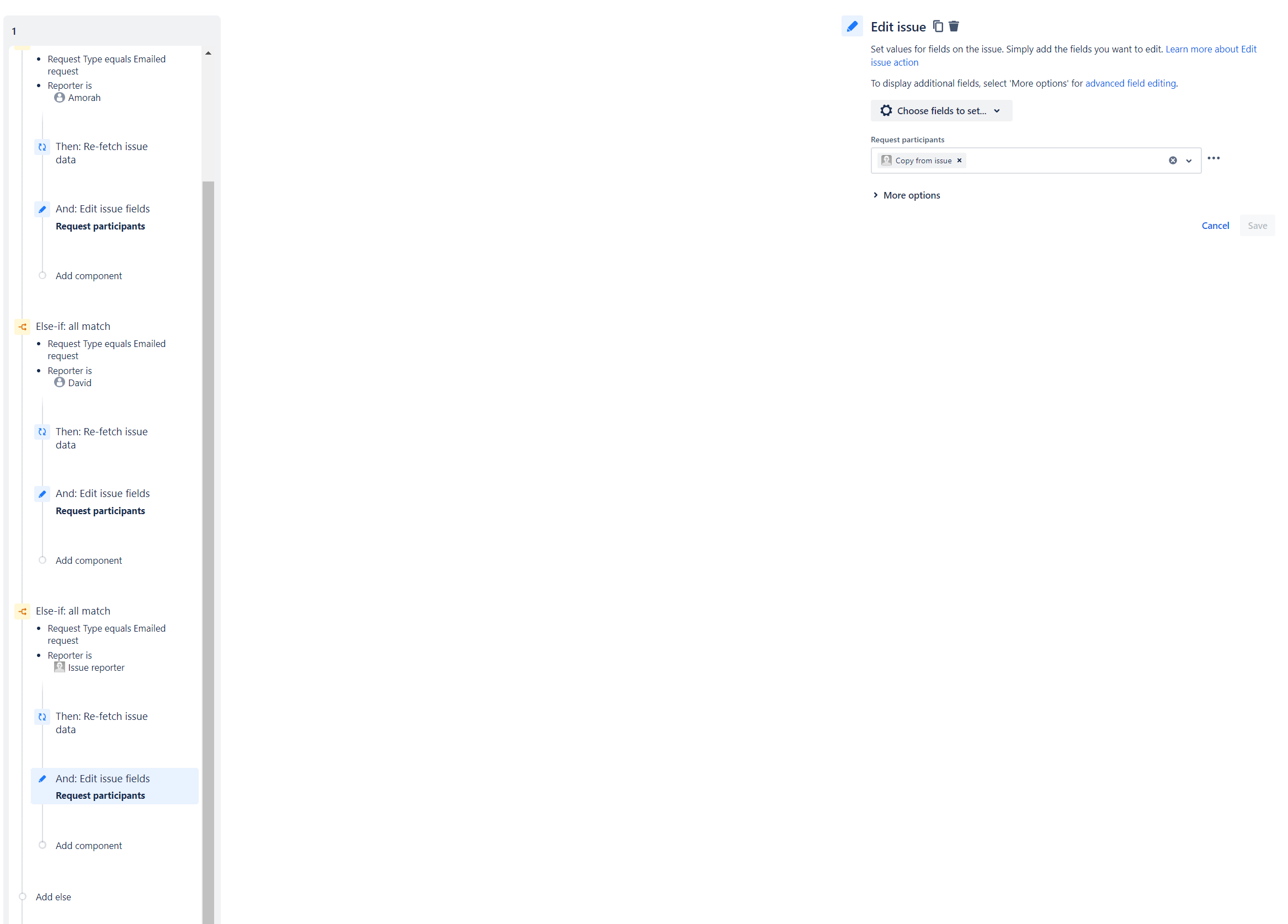Delete the Edit issue action via trash icon
Screen dimensions: 1288x924
954,26
